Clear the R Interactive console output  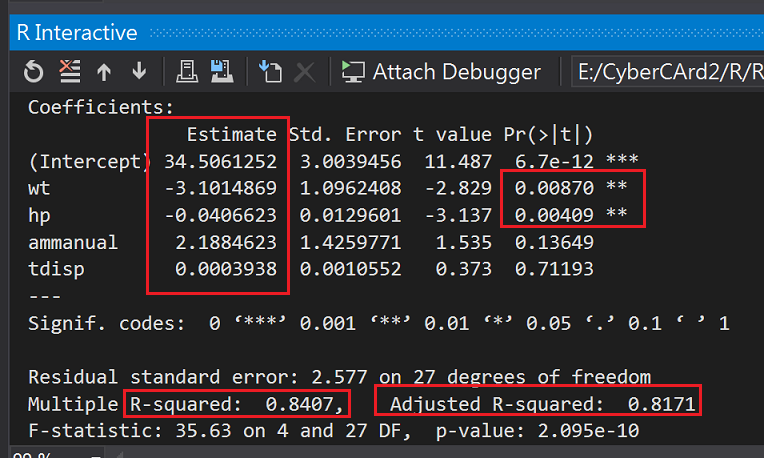(70, 71)
